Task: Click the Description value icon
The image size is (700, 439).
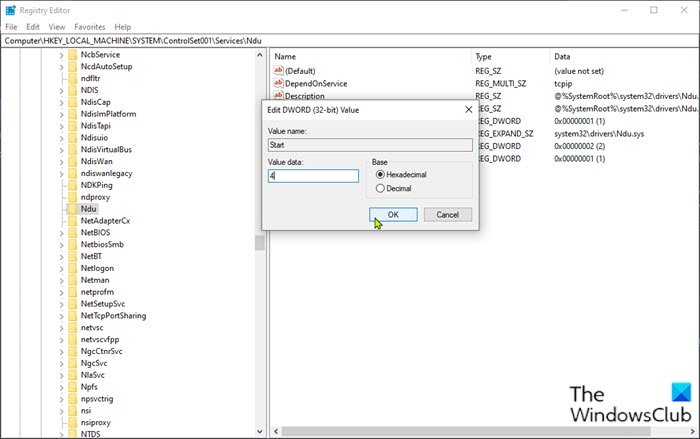Action: point(278,95)
